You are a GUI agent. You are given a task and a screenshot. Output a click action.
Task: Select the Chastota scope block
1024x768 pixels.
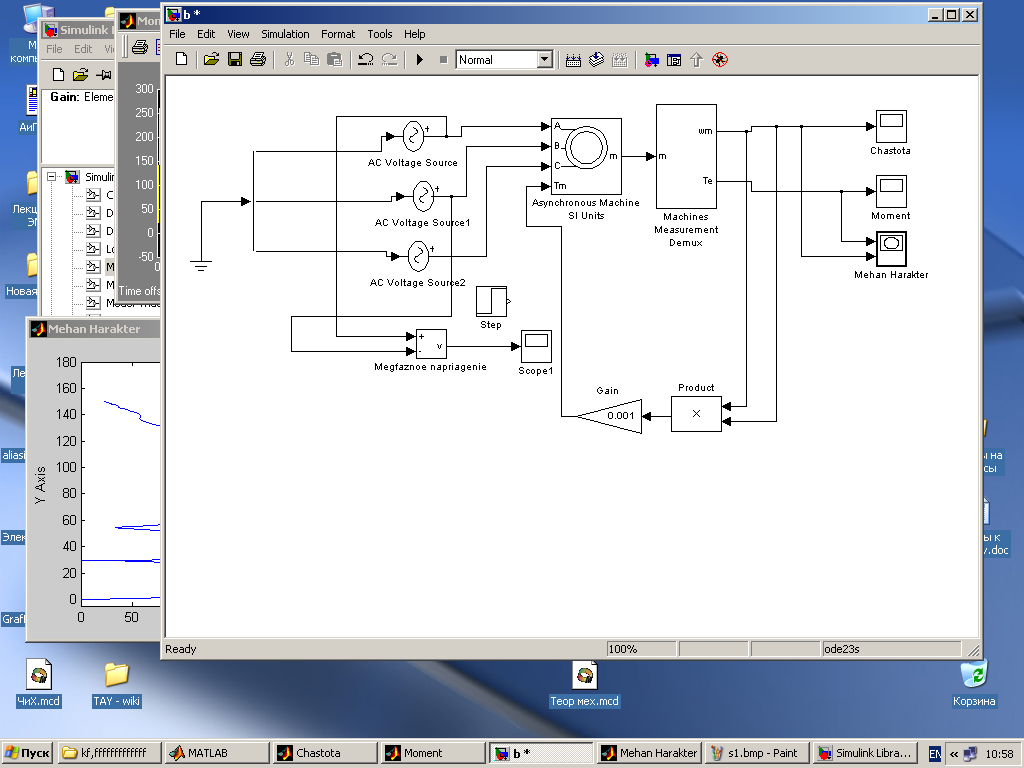(891, 126)
